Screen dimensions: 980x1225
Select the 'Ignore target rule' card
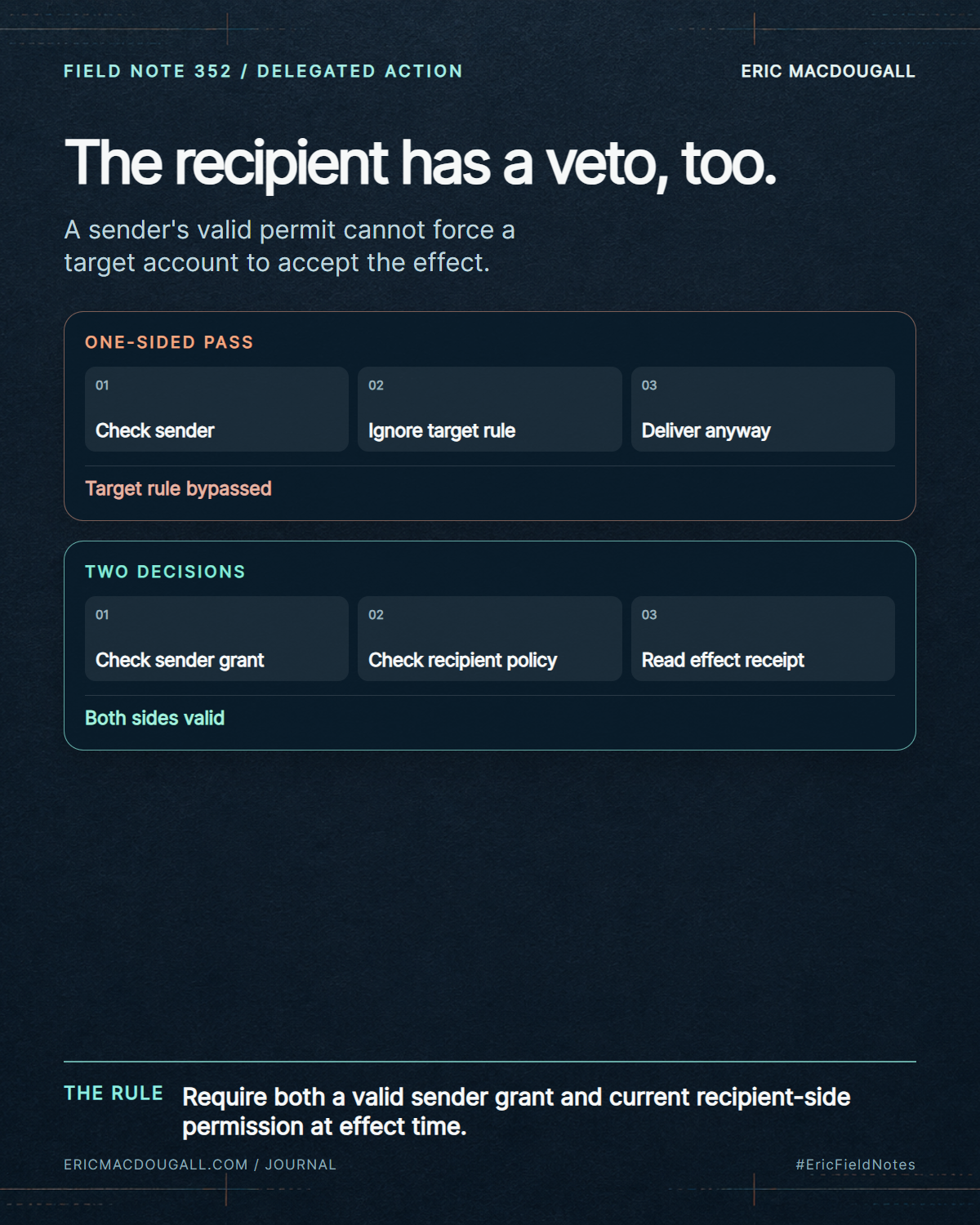(490, 409)
